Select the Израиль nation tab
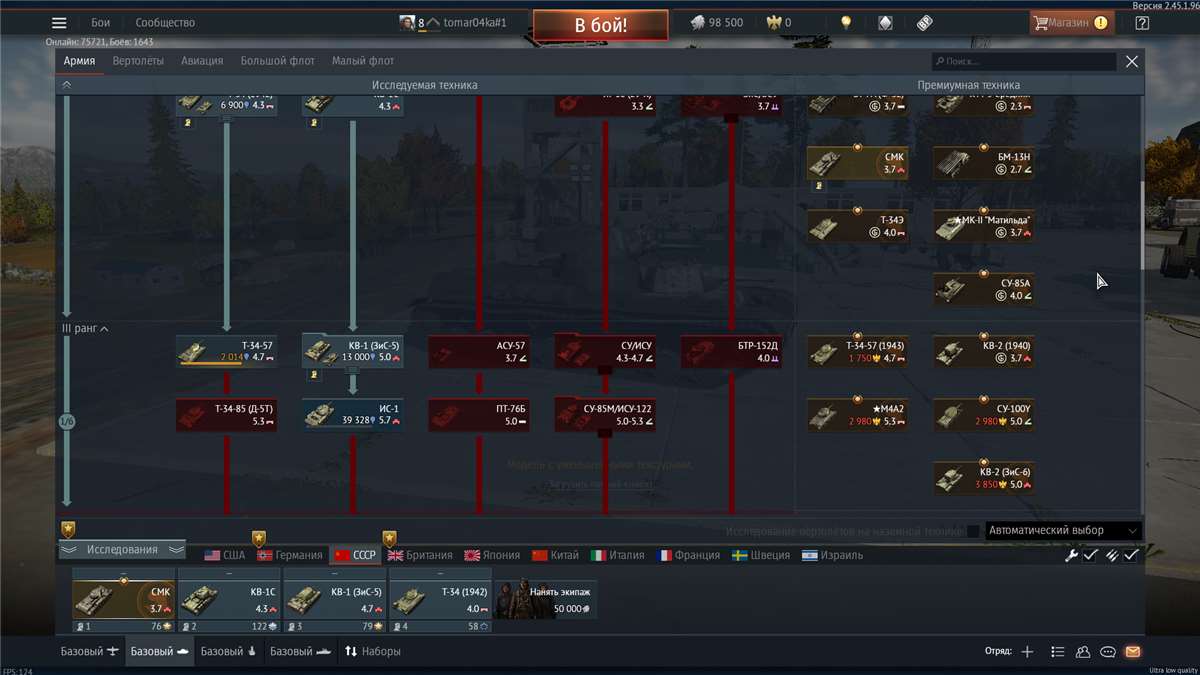 tap(832, 555)
